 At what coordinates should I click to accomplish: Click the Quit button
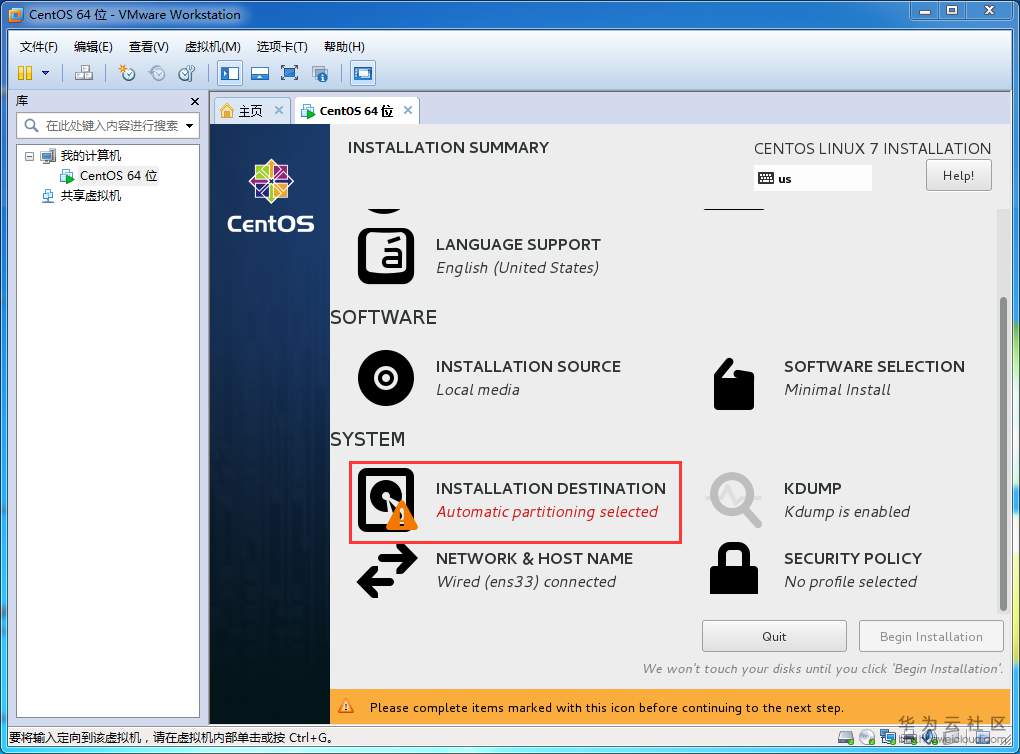pyautogui.click(x=774, y=636)
